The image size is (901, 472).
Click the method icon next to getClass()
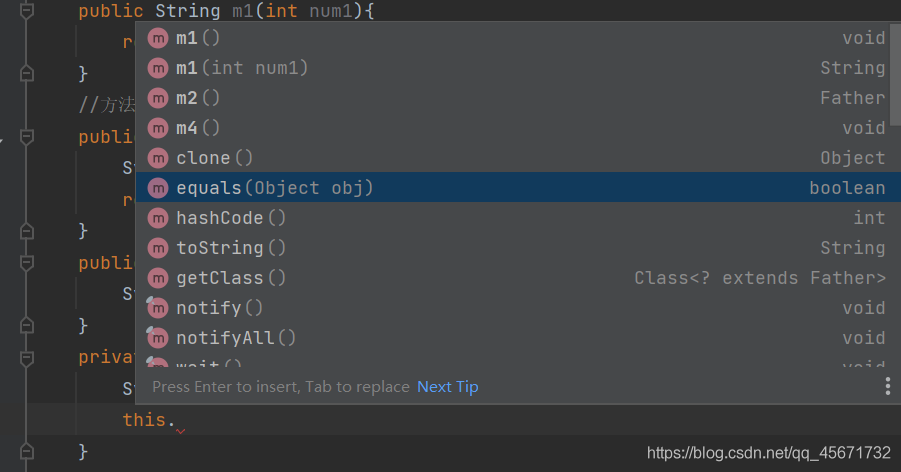[158, 278]
